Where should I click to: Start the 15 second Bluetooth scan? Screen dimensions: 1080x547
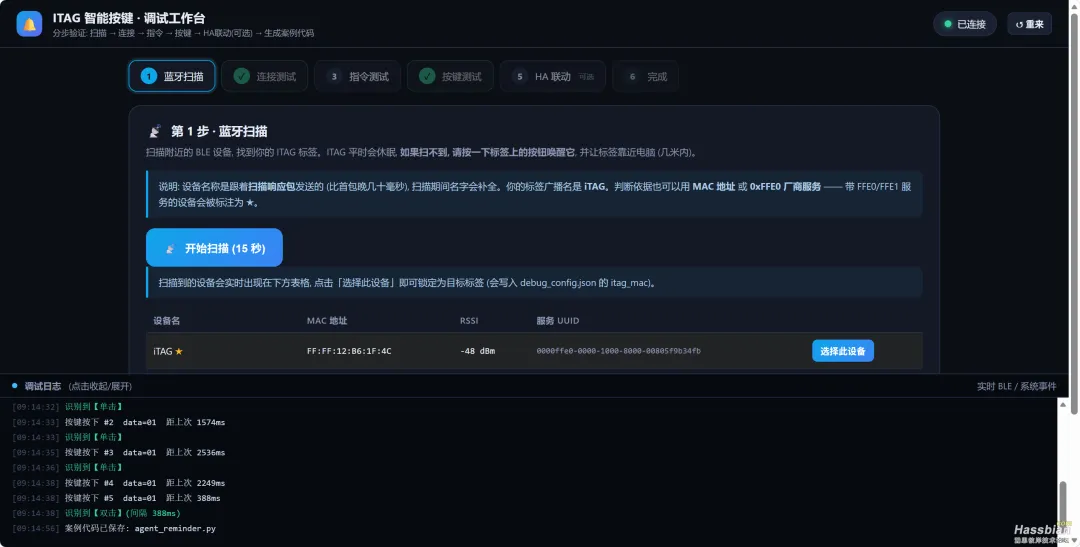coord(214,248)
